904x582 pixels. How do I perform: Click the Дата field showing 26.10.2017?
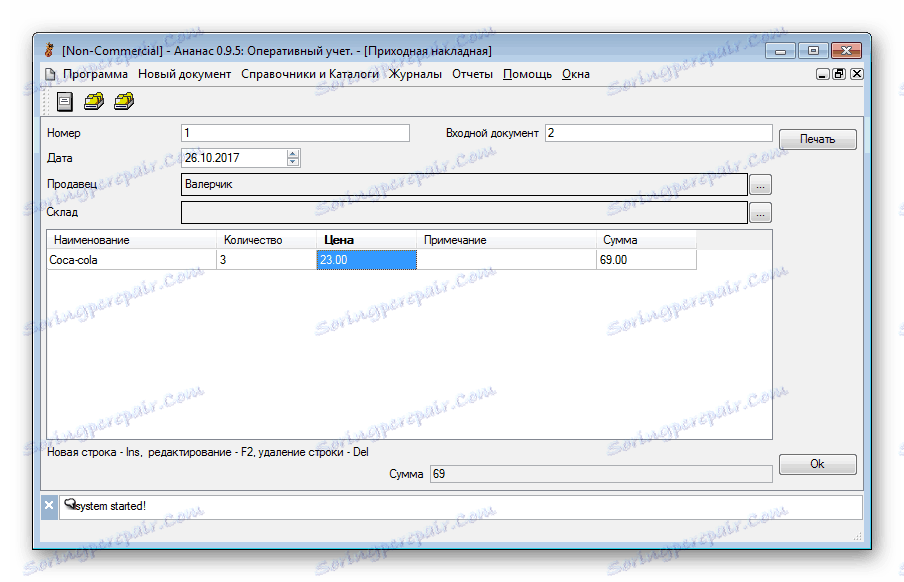point(234,158)
